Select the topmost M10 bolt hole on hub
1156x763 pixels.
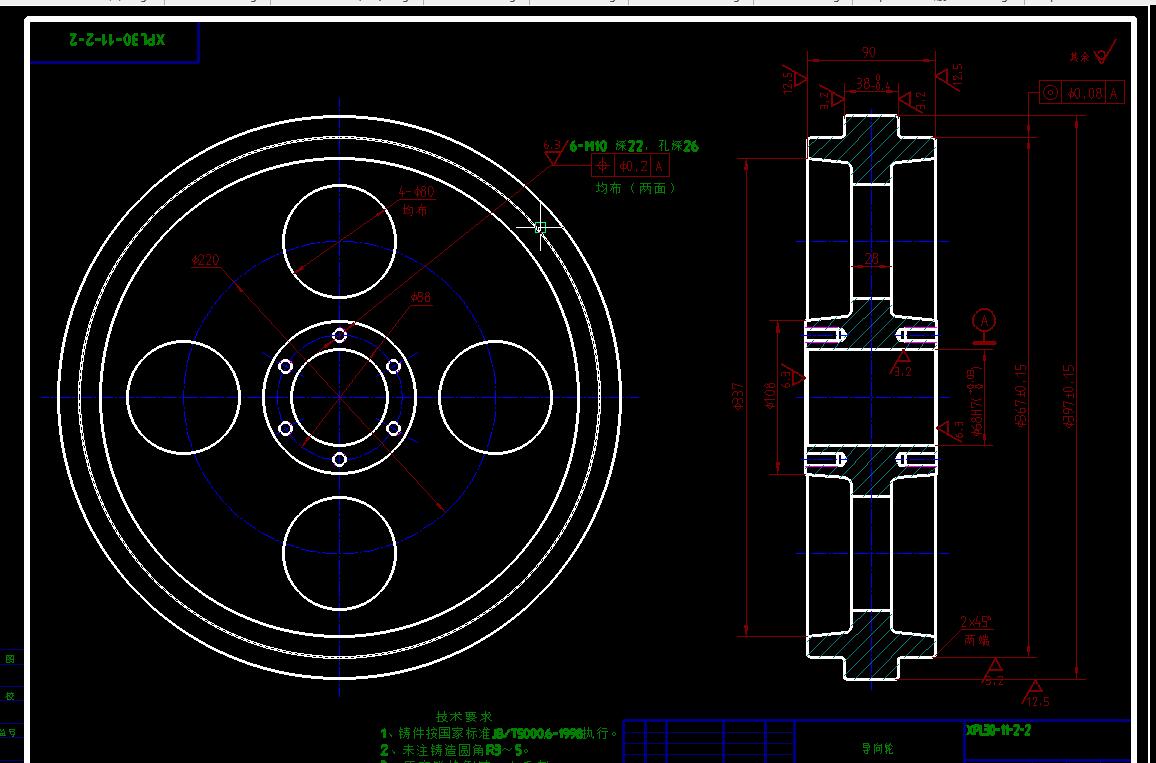point(339,335)
